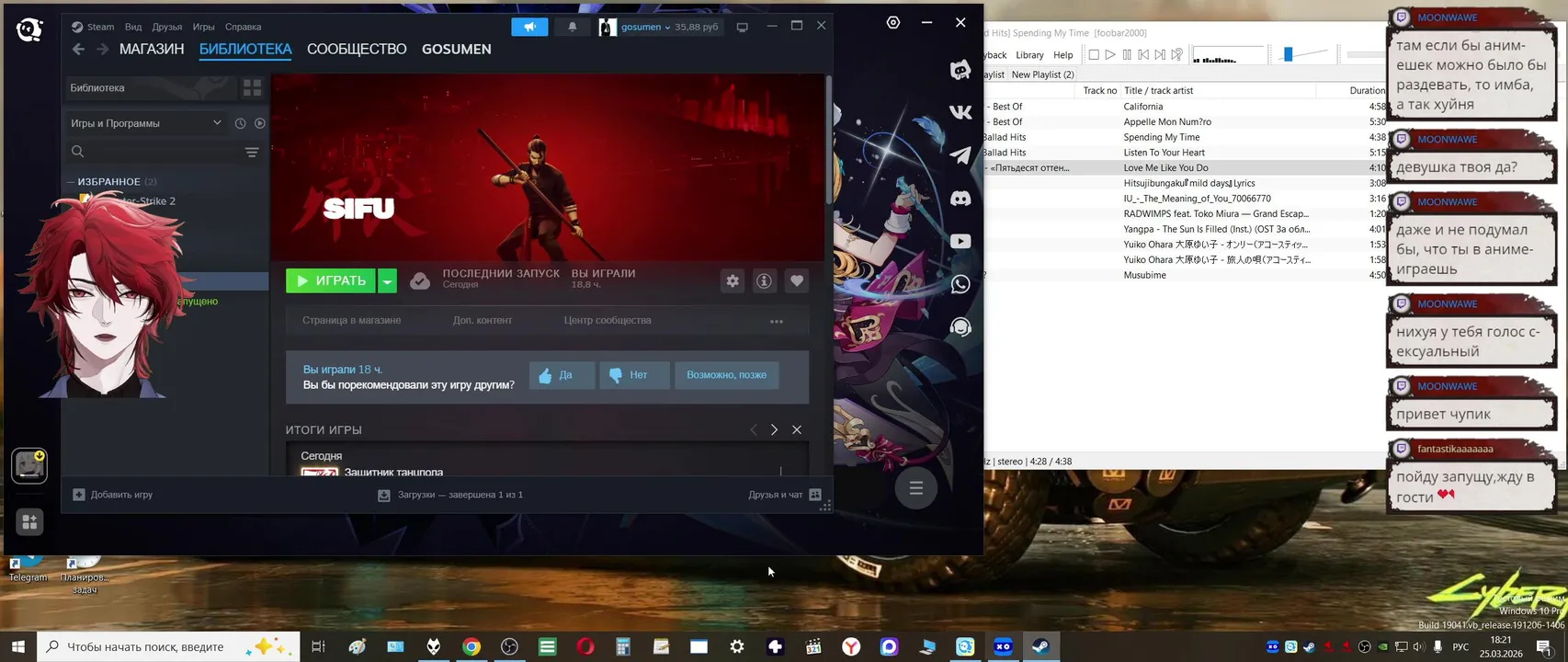
Task: Expand the Игры и Программы dropdown
Action: [x=146, y=123]
